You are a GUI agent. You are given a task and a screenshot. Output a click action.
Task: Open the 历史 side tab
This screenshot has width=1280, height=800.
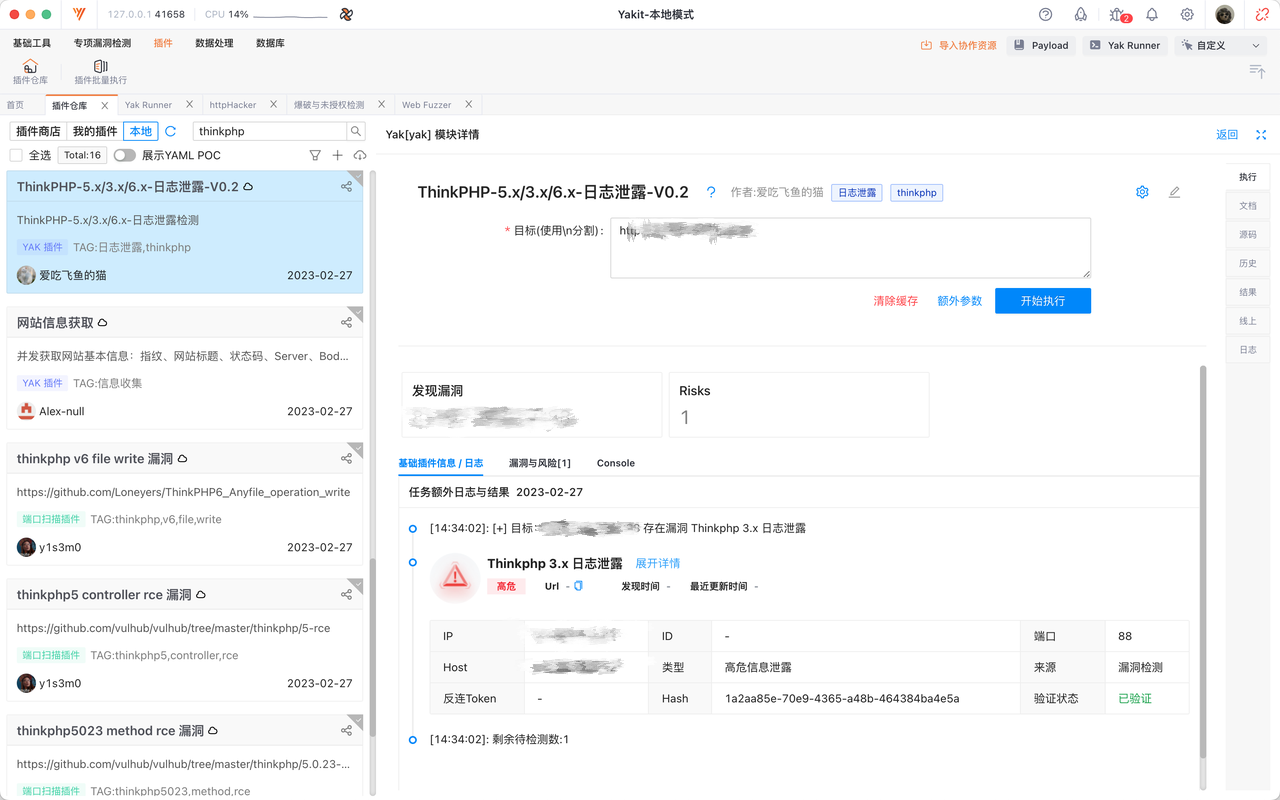(x=1248, y=264)
